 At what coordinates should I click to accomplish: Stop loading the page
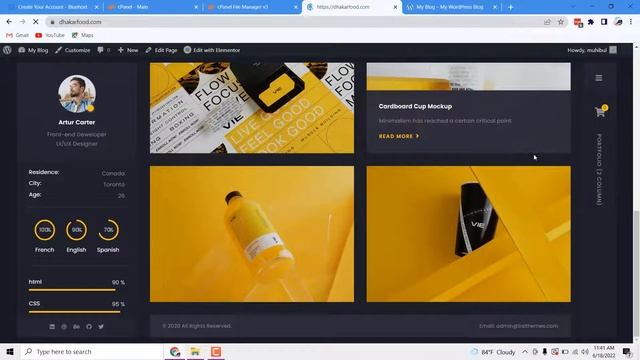pyautogui.click(x=36, y=22)
